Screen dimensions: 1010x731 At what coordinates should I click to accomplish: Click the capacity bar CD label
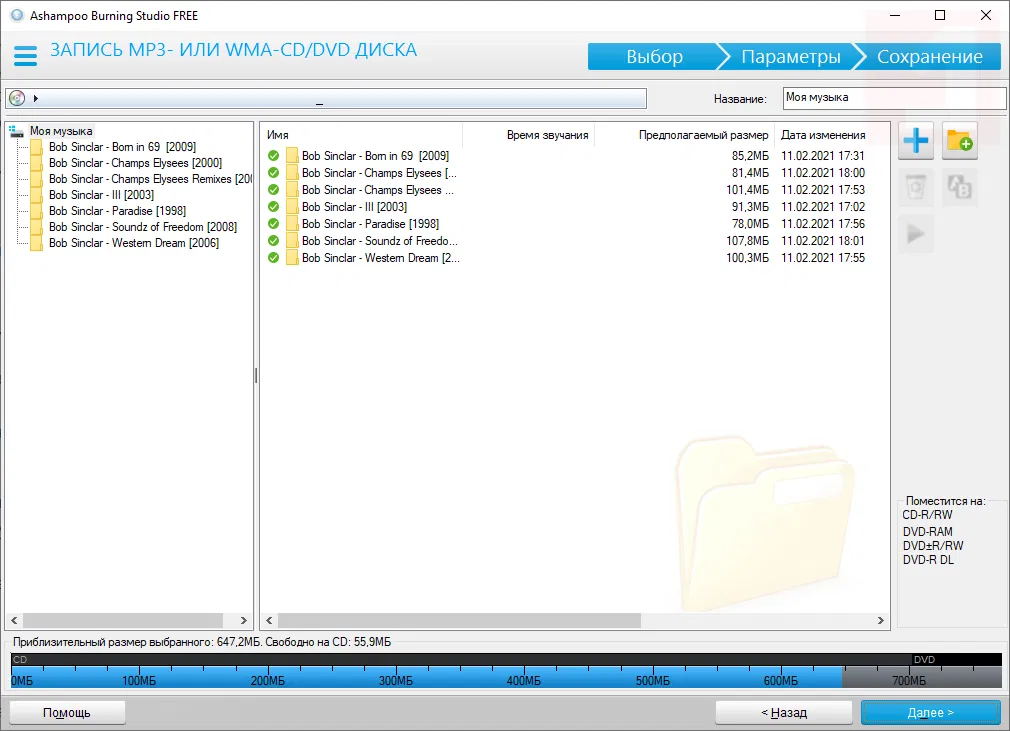point(20,660)
